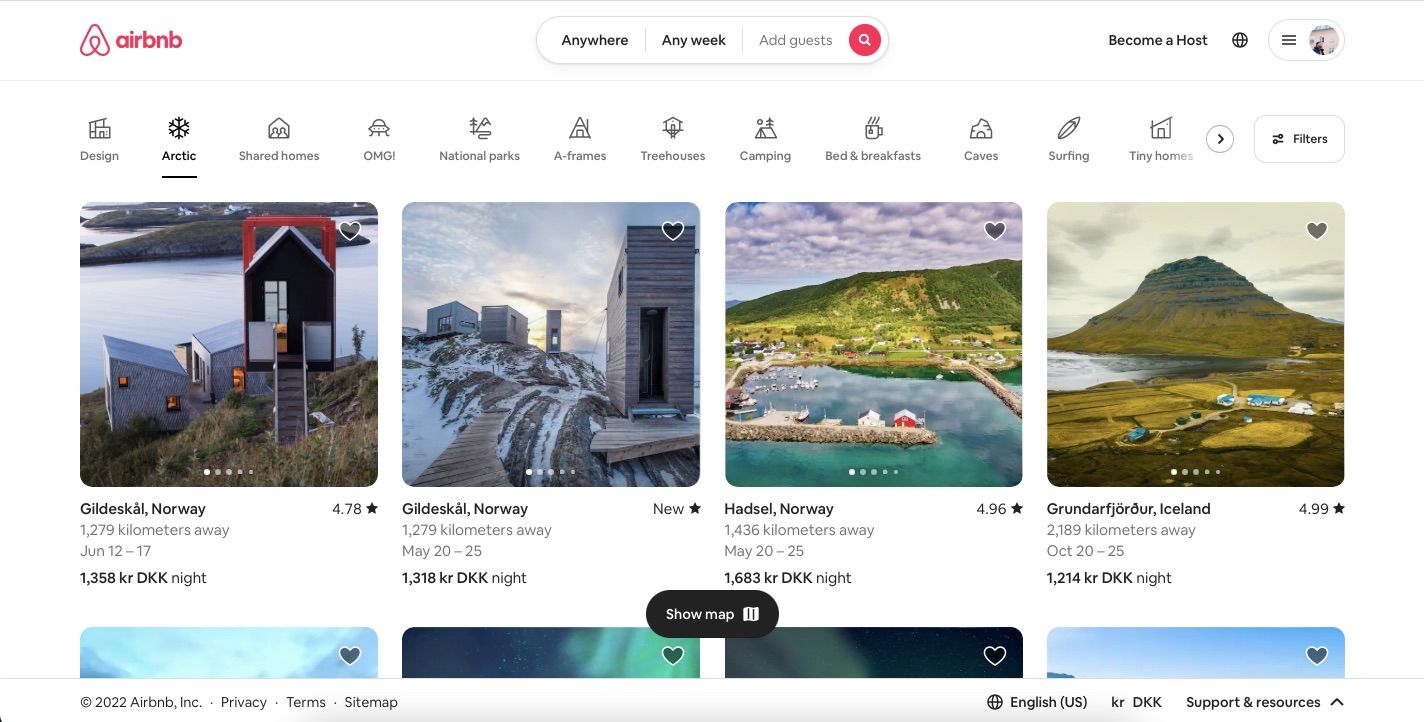The image size is (1424, 722).
Task: Click the red search magnifier icon
Action: pyautogui.click(x=864, y=40)
